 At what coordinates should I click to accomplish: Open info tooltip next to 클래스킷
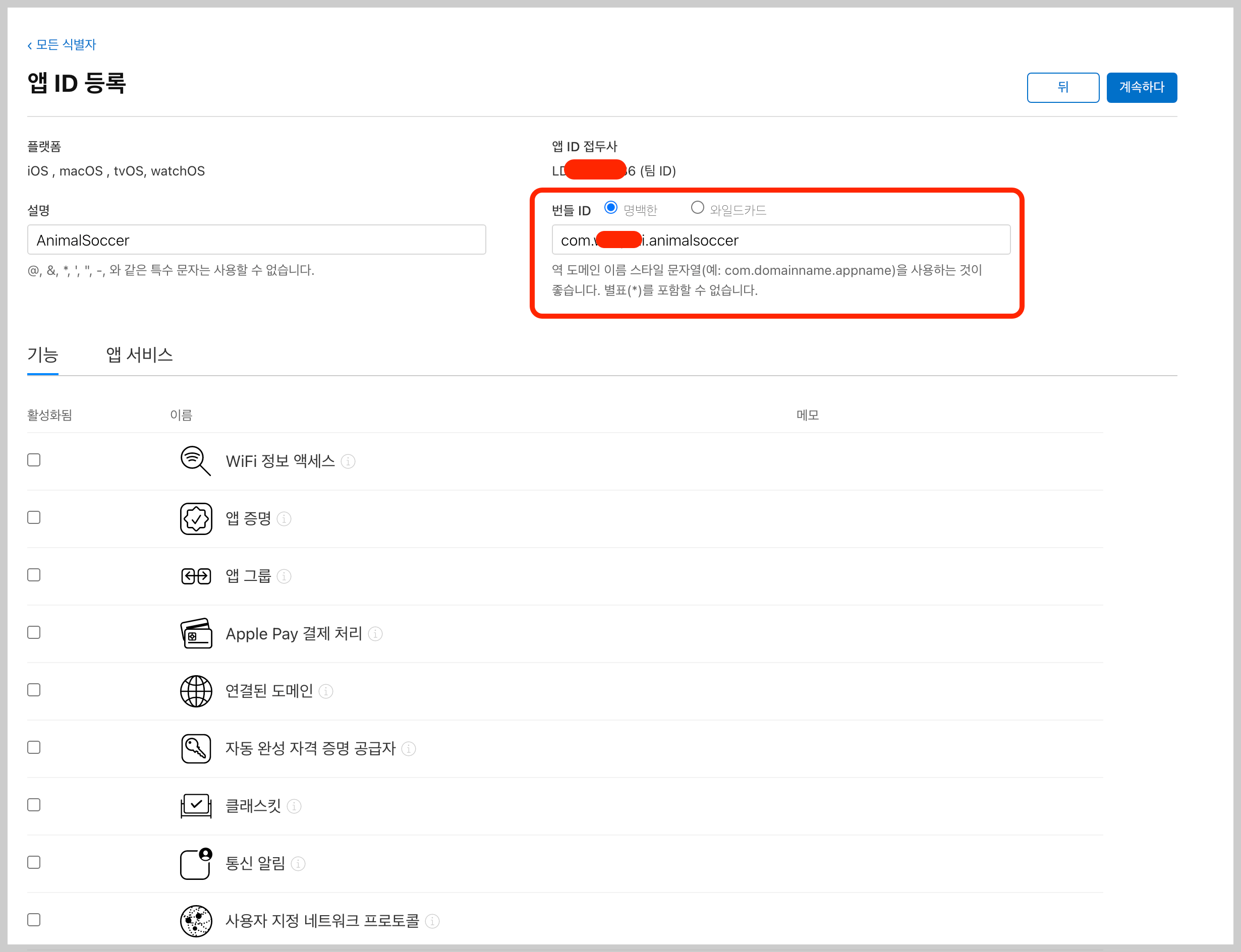pos(294,806)
